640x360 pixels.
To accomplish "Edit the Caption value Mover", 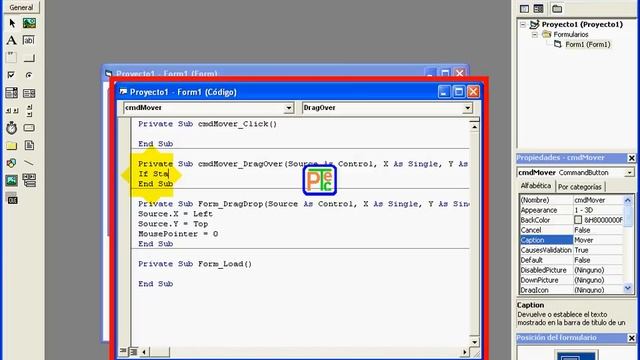I will (598, 240).
